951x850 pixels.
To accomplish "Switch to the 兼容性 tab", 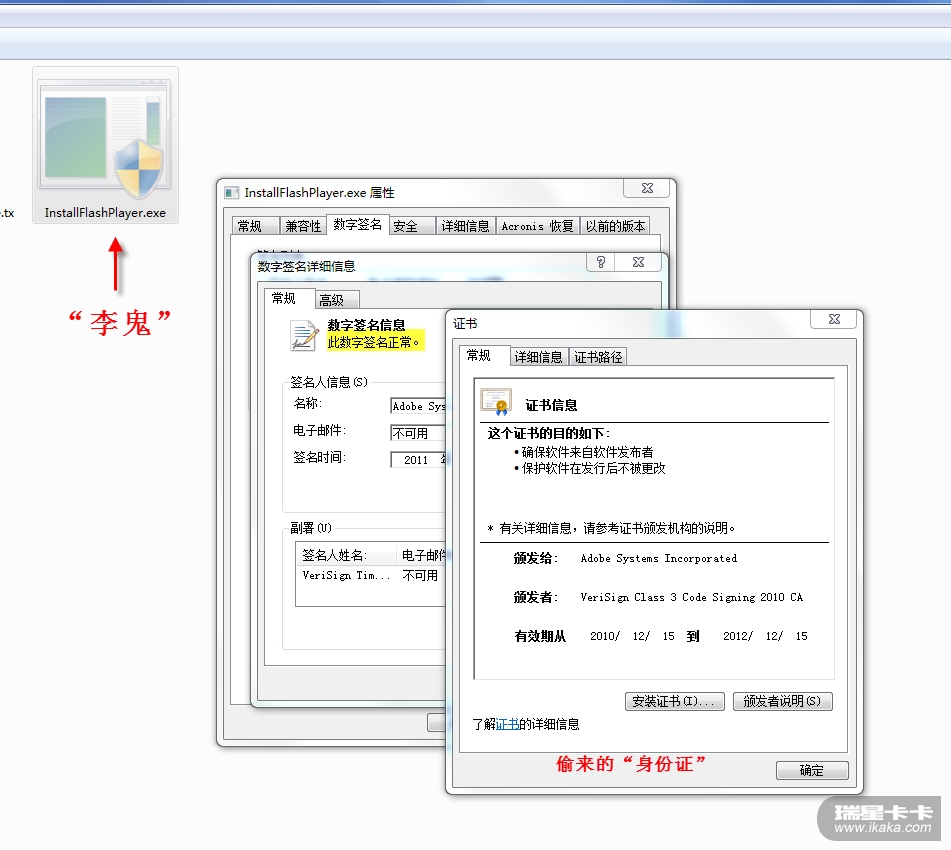I will point(303,226).
